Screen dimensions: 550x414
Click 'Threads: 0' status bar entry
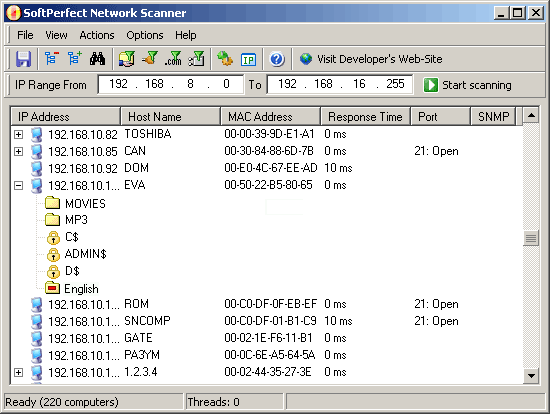213,402
